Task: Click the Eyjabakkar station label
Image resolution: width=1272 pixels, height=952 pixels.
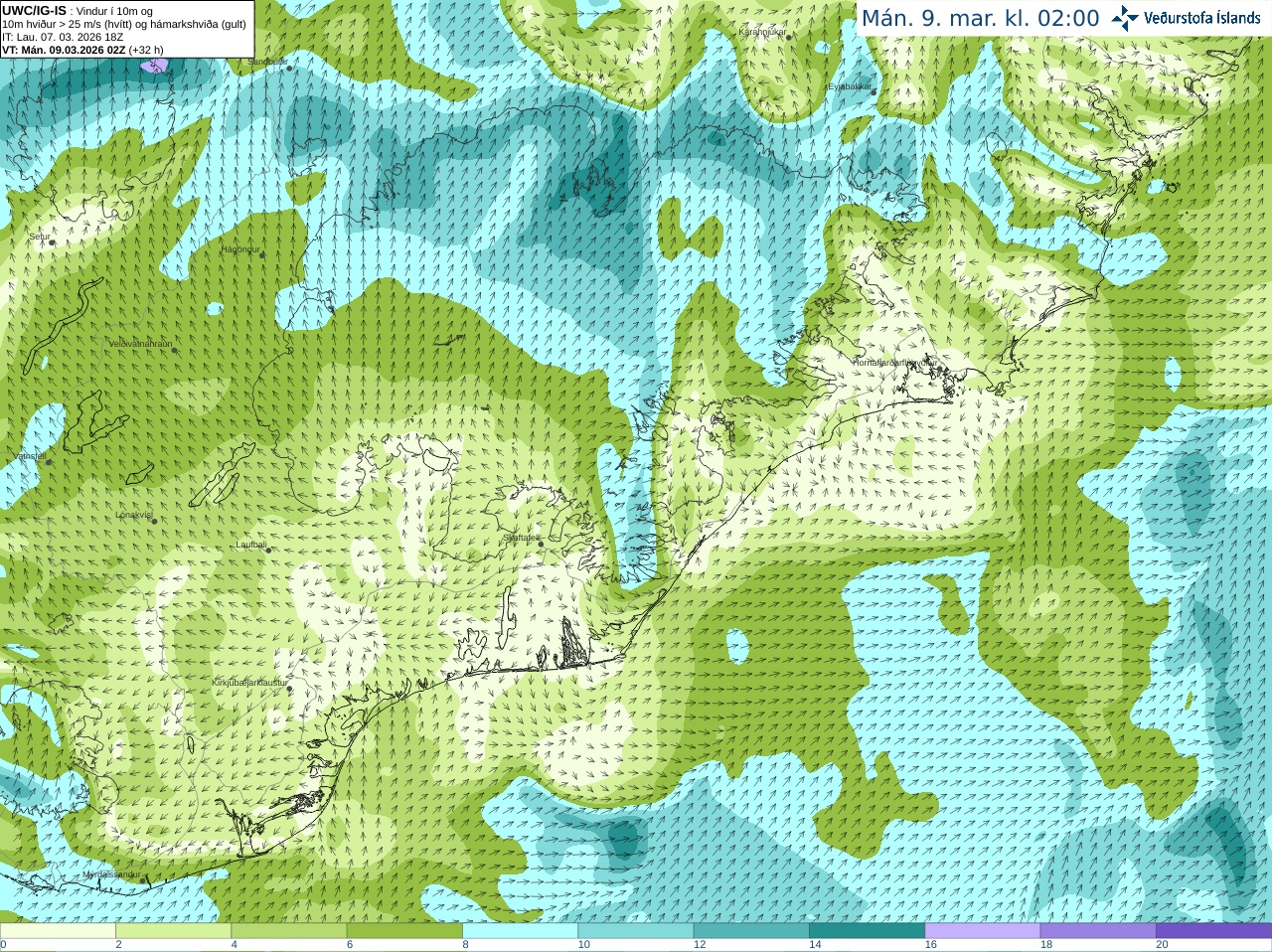Action: tap(850, 86)
